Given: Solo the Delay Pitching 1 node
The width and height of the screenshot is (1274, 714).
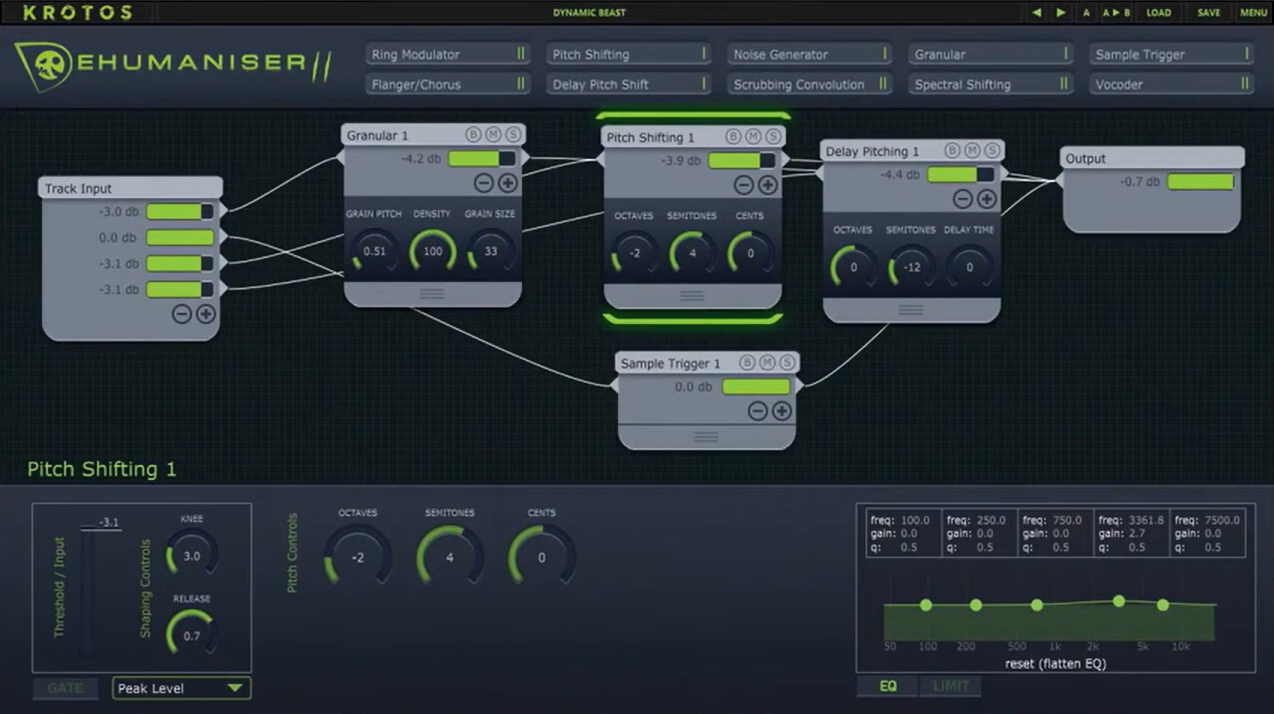Looking at the screenshot, I should 992,151.
